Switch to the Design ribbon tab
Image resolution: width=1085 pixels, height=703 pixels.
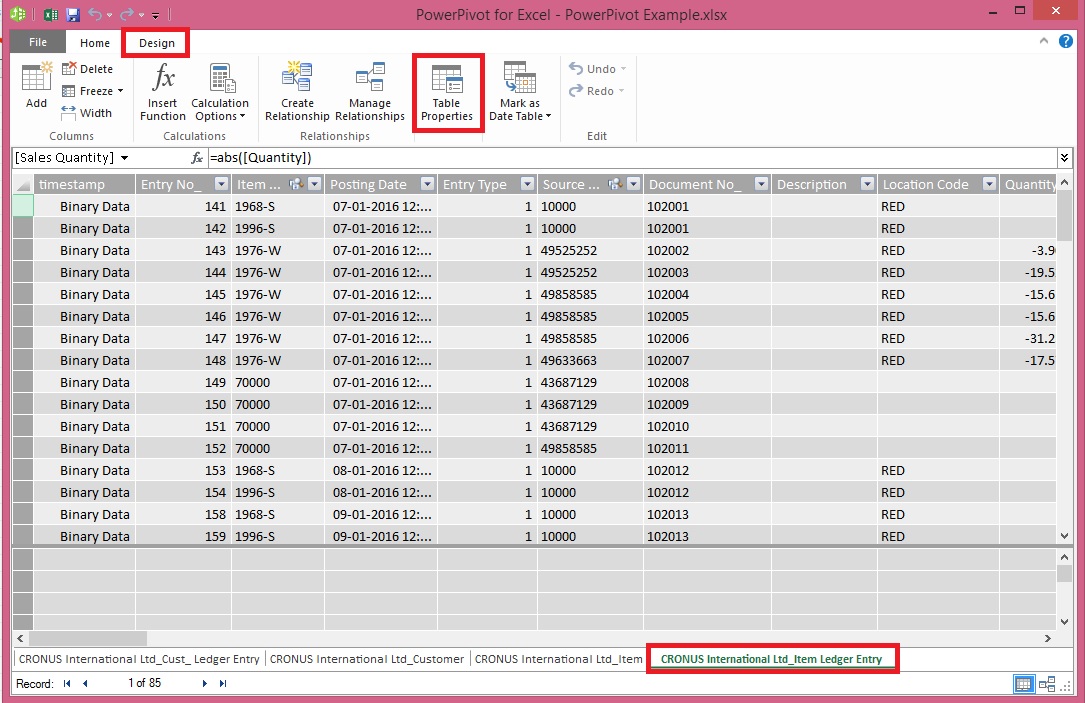click(x=155, y=43)
